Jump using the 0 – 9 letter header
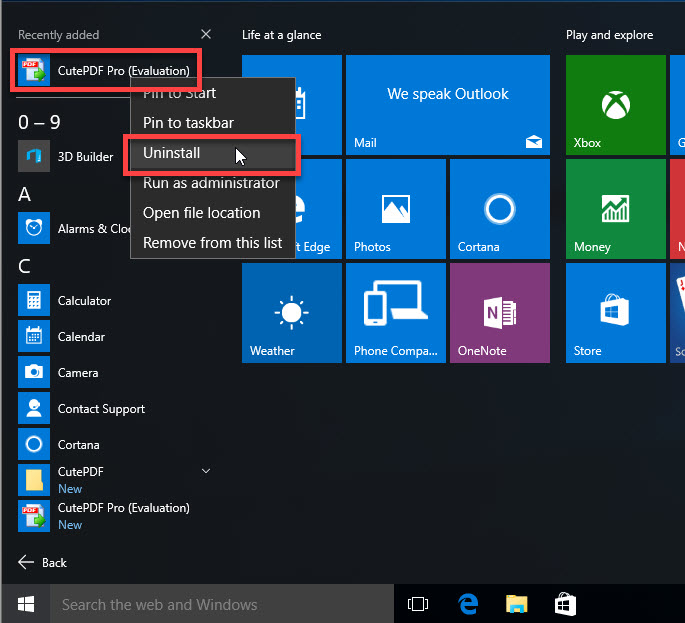This screenshot has height=623, width=685. point(39,122)
